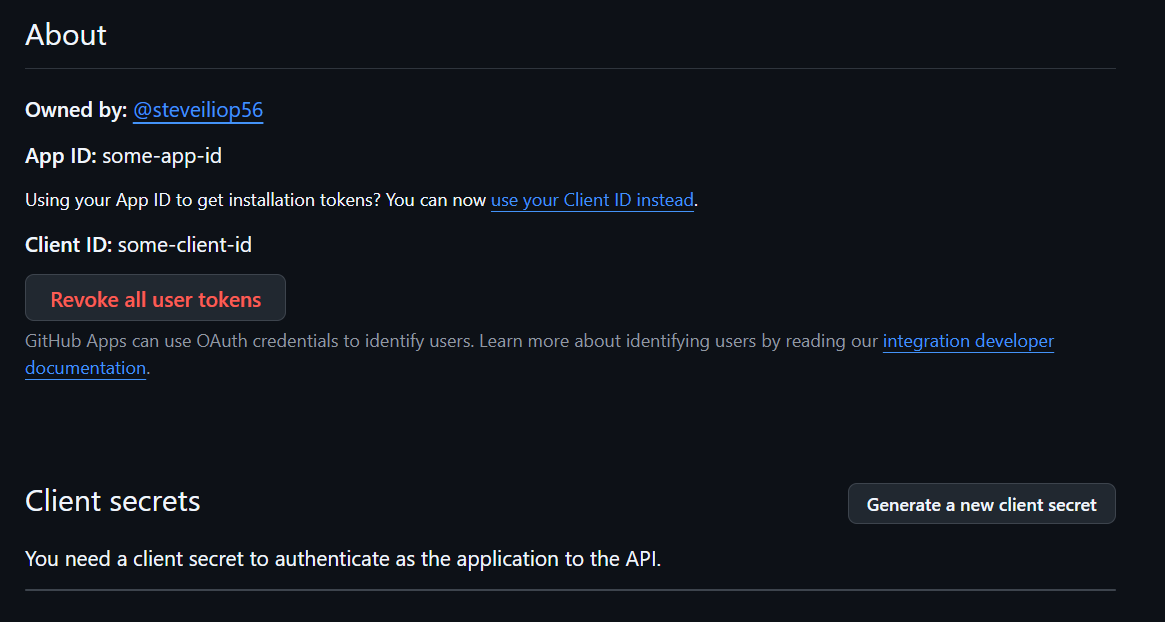The width and height of the screenshot is (1165, 622).
Task: Generate a fresh client secret for the app
Action: [x=981, y=503]
